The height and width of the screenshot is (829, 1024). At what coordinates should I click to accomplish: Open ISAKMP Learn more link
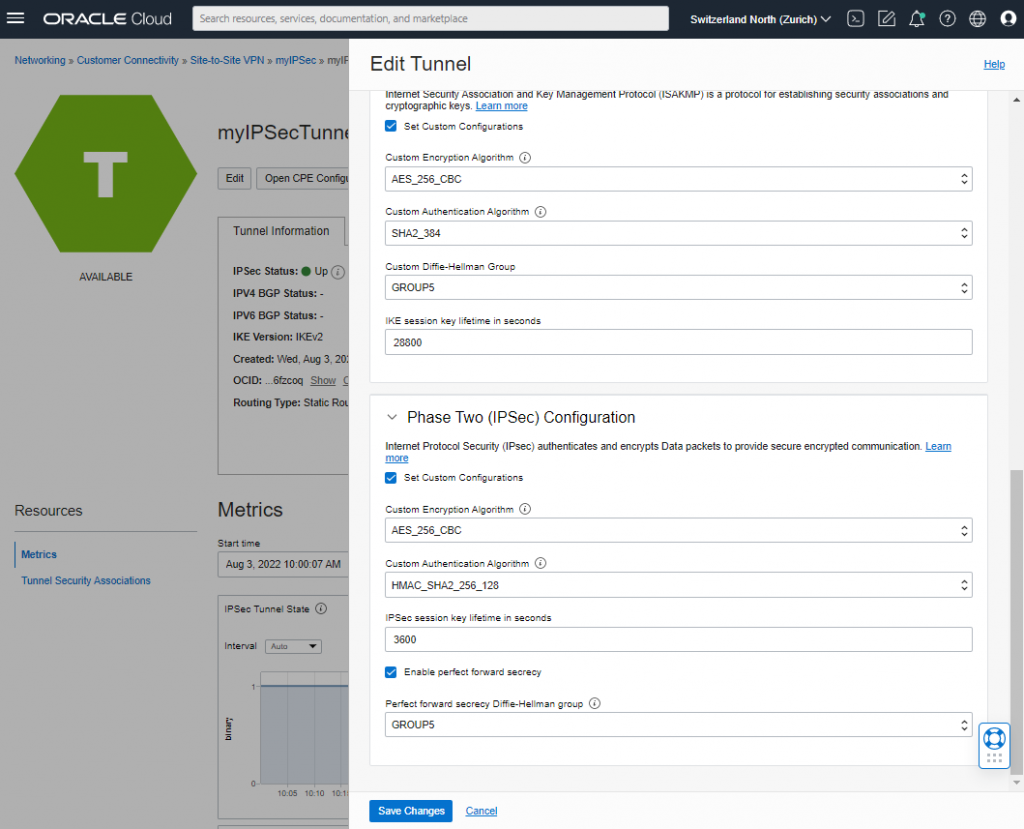tap(502, 106)
